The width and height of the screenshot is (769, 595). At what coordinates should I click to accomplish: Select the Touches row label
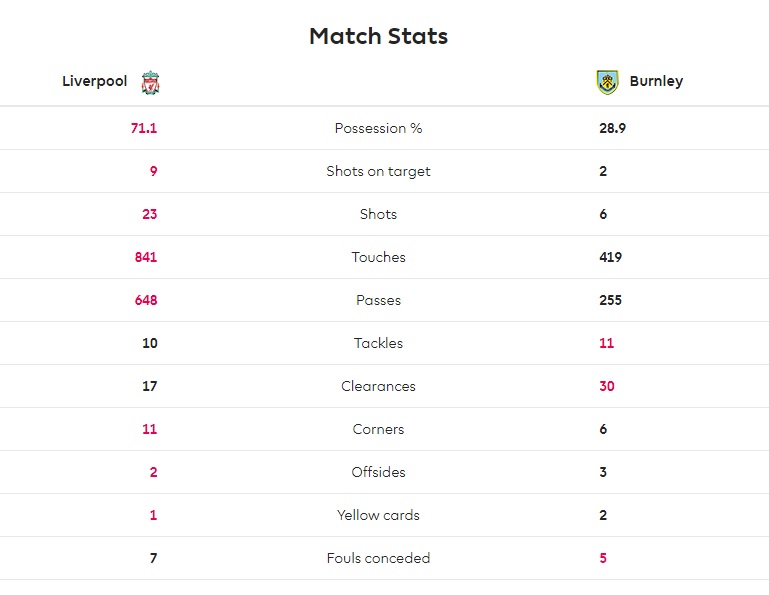pos(379,257)
